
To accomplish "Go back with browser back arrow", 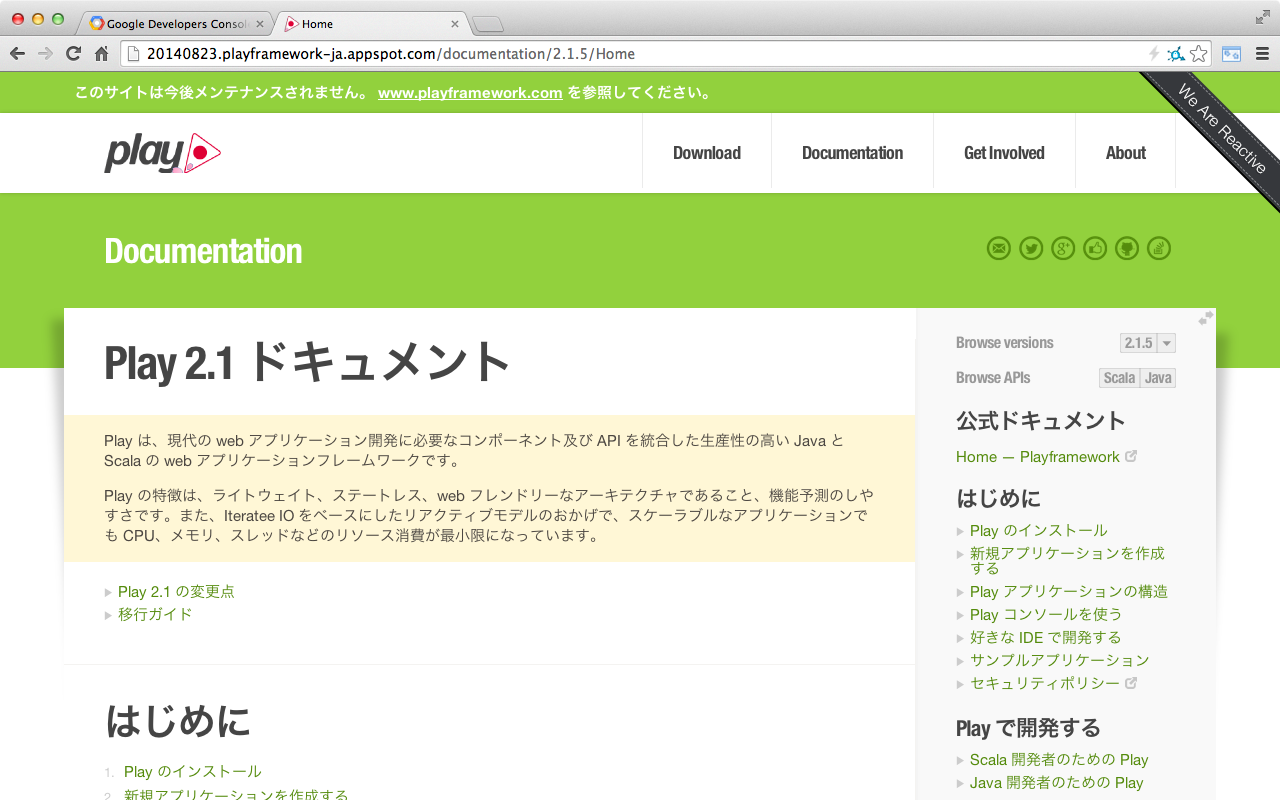I will tap(18, 54).
